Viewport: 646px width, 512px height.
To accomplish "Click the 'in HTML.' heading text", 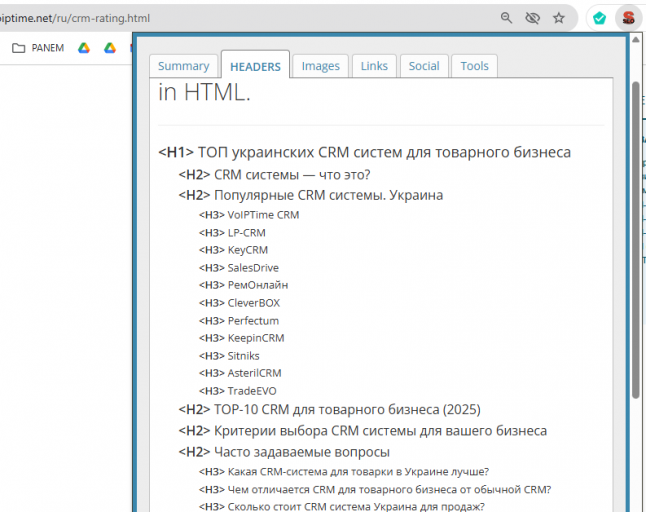I will coord(204,92).
